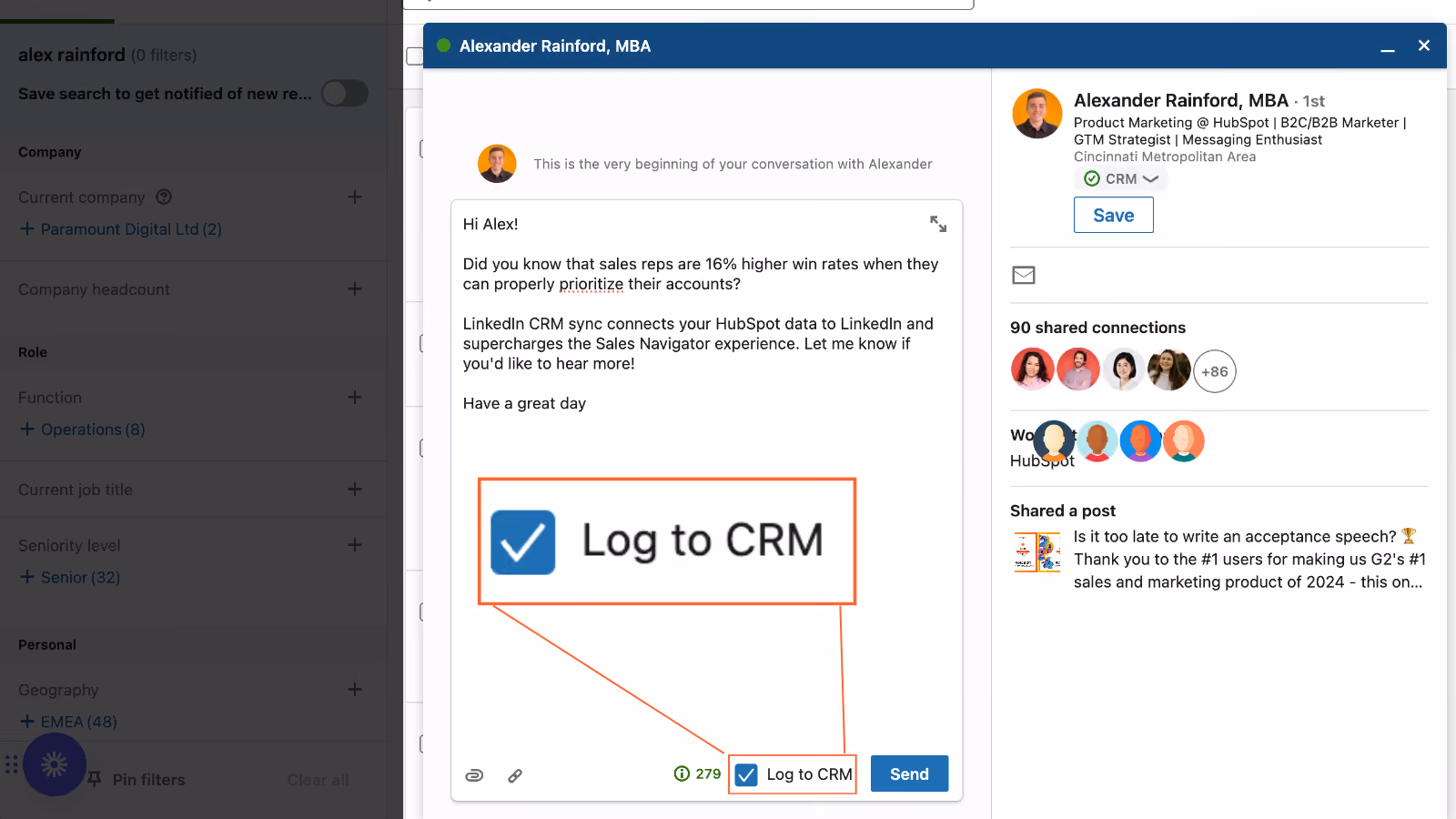Expand the Current company filter

[x=355, y=197]
